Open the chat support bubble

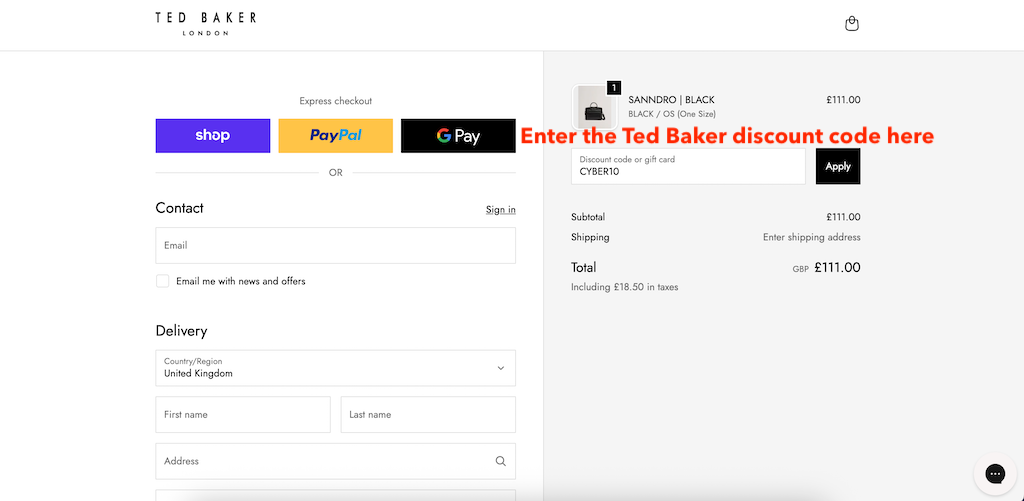point(995,474)
